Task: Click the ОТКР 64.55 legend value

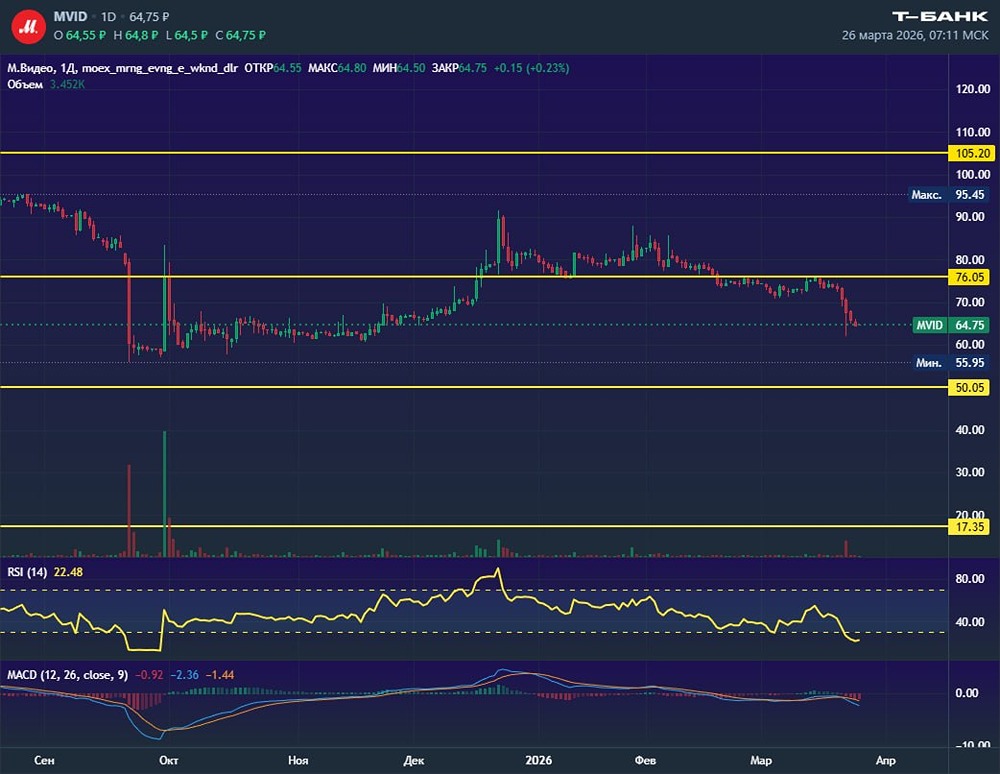Action: point(273,68)
